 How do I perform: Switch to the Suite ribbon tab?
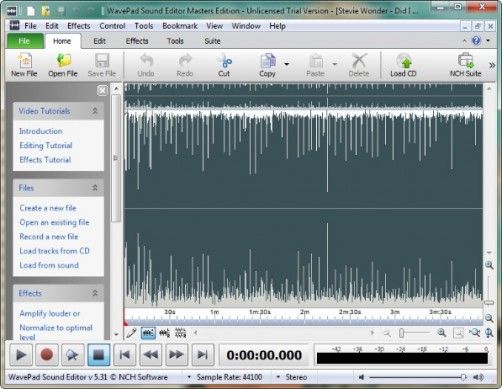click(212, 41)
